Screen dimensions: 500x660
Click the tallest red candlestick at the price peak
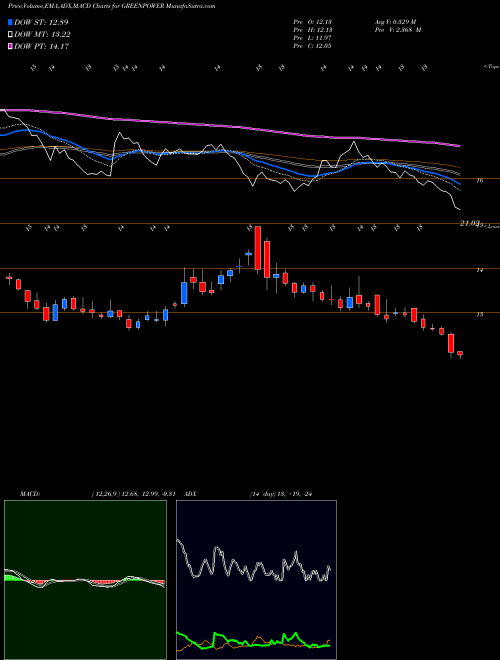pos(258,248)
